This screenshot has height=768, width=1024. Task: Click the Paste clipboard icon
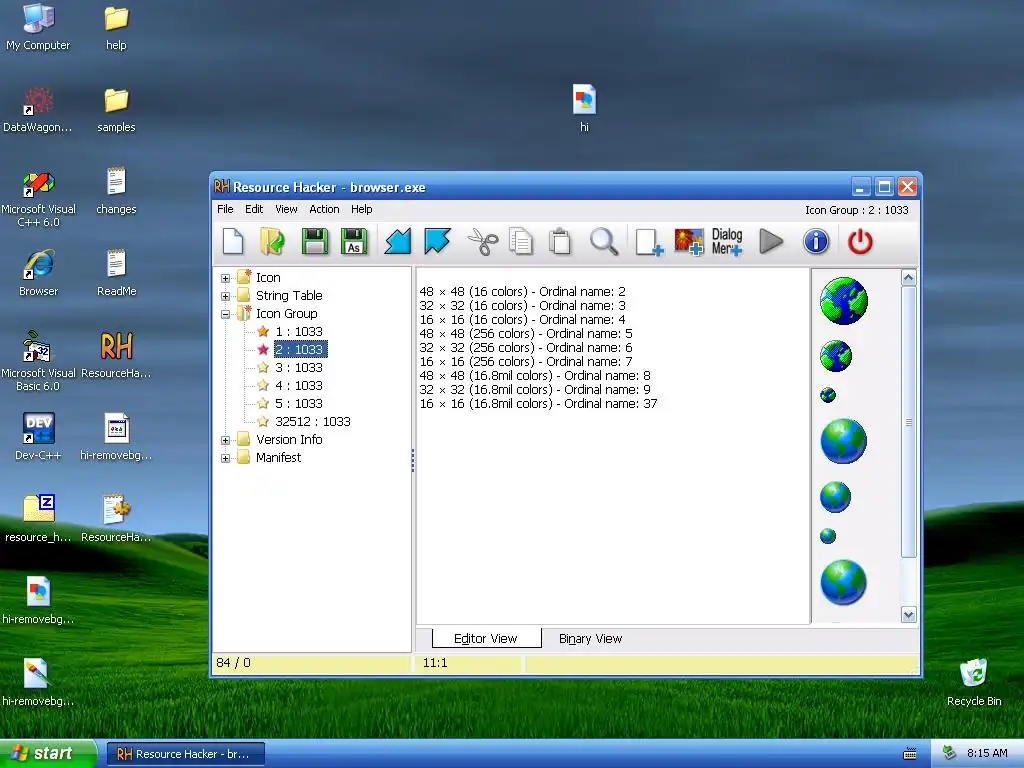560,242
